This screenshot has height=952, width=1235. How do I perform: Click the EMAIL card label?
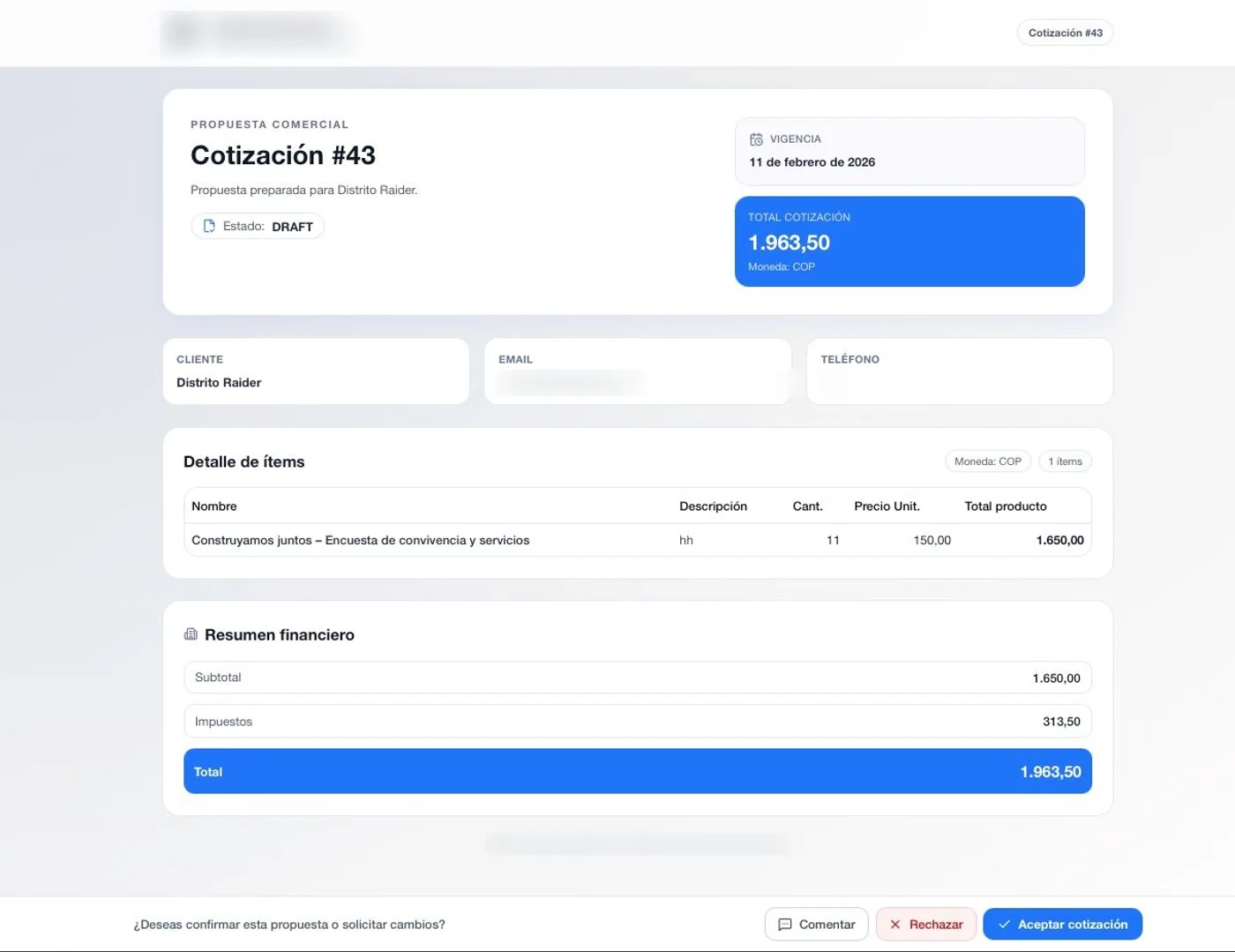[x=515, y=359]
